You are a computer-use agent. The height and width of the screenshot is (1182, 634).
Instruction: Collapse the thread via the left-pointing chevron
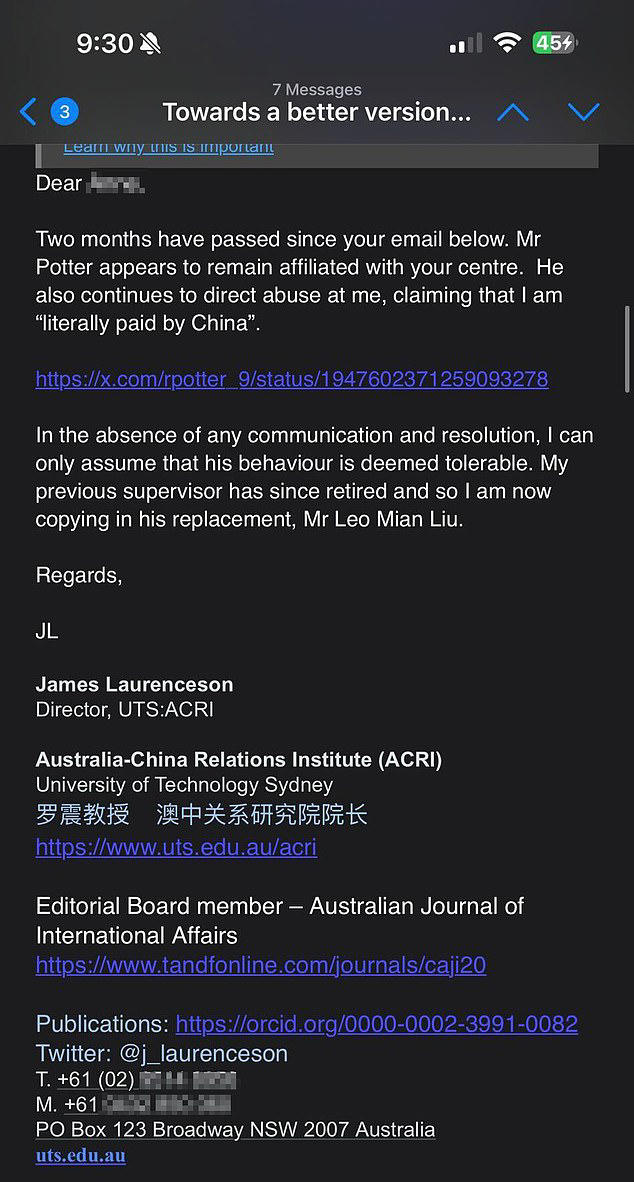coord(27,112)
